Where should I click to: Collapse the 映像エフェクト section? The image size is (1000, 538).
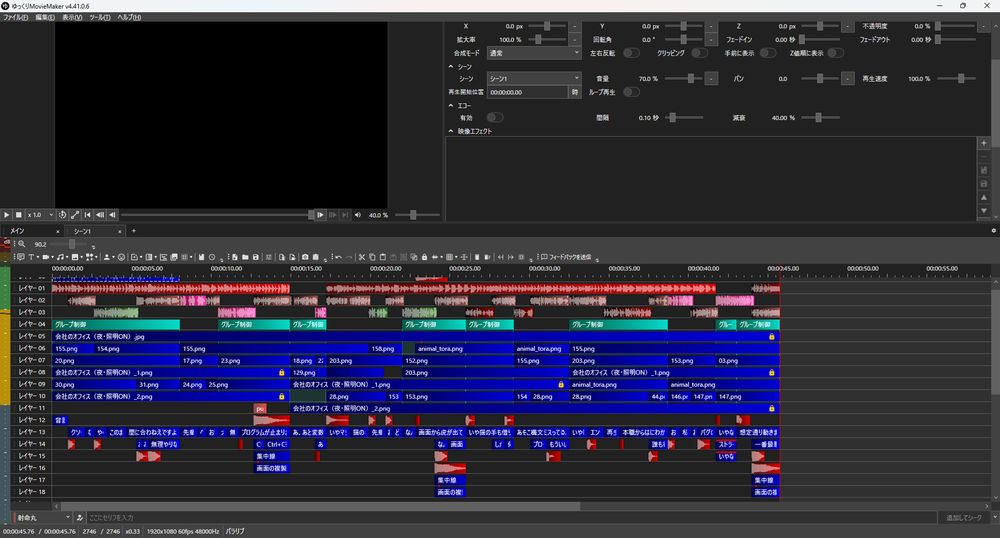tap(451, 131)
